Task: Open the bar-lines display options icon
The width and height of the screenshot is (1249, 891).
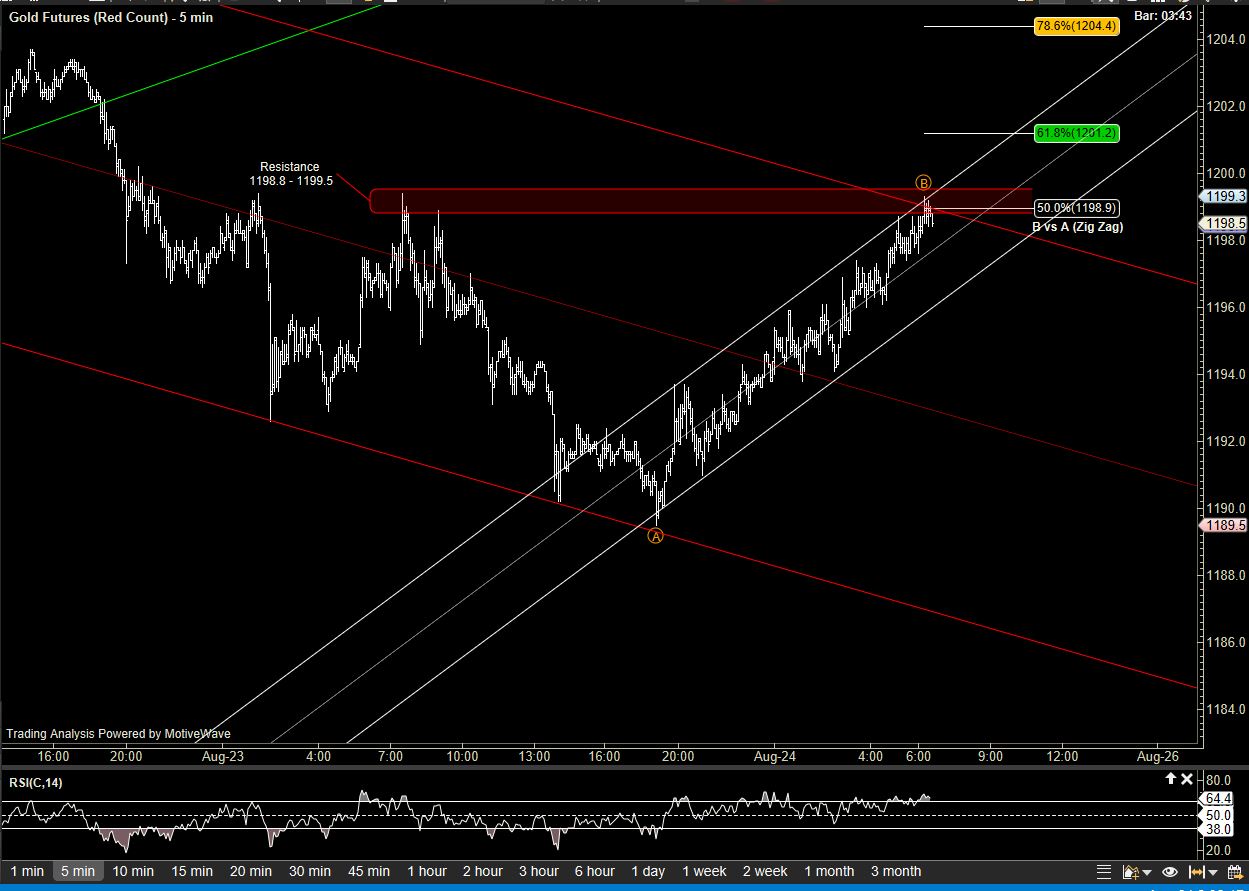Action: 1104,872
